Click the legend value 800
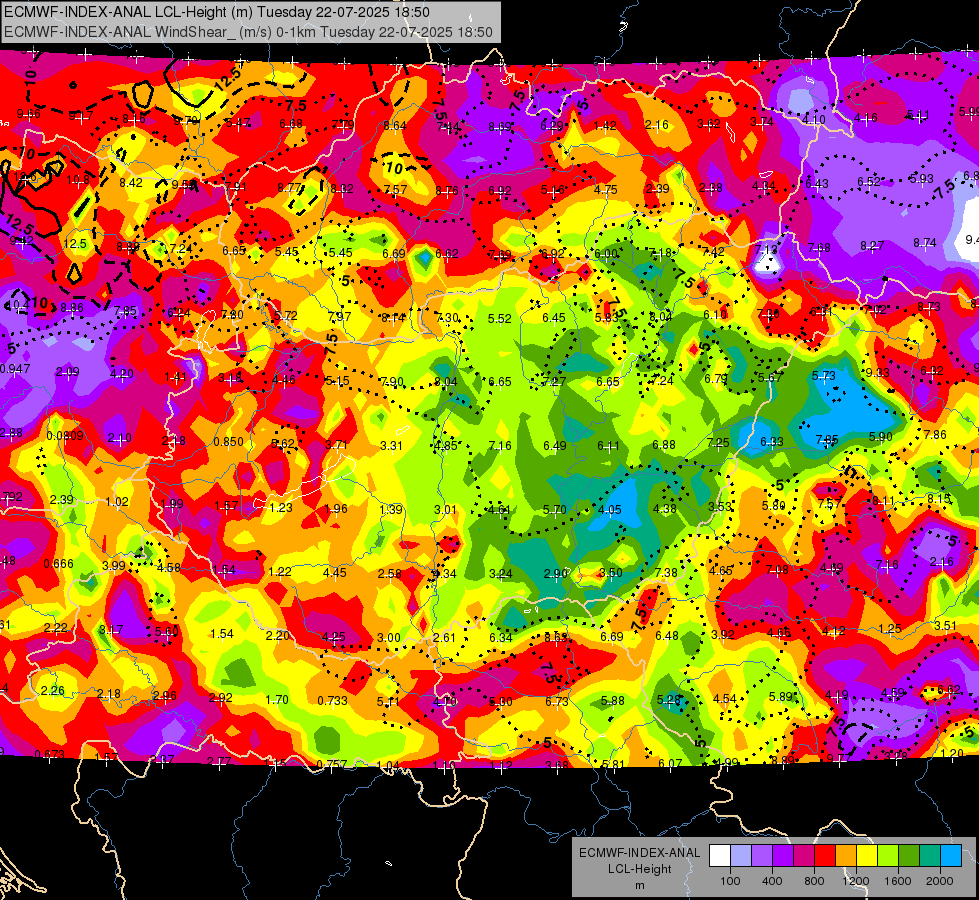The image size is (979, 900). click(814, 881)
